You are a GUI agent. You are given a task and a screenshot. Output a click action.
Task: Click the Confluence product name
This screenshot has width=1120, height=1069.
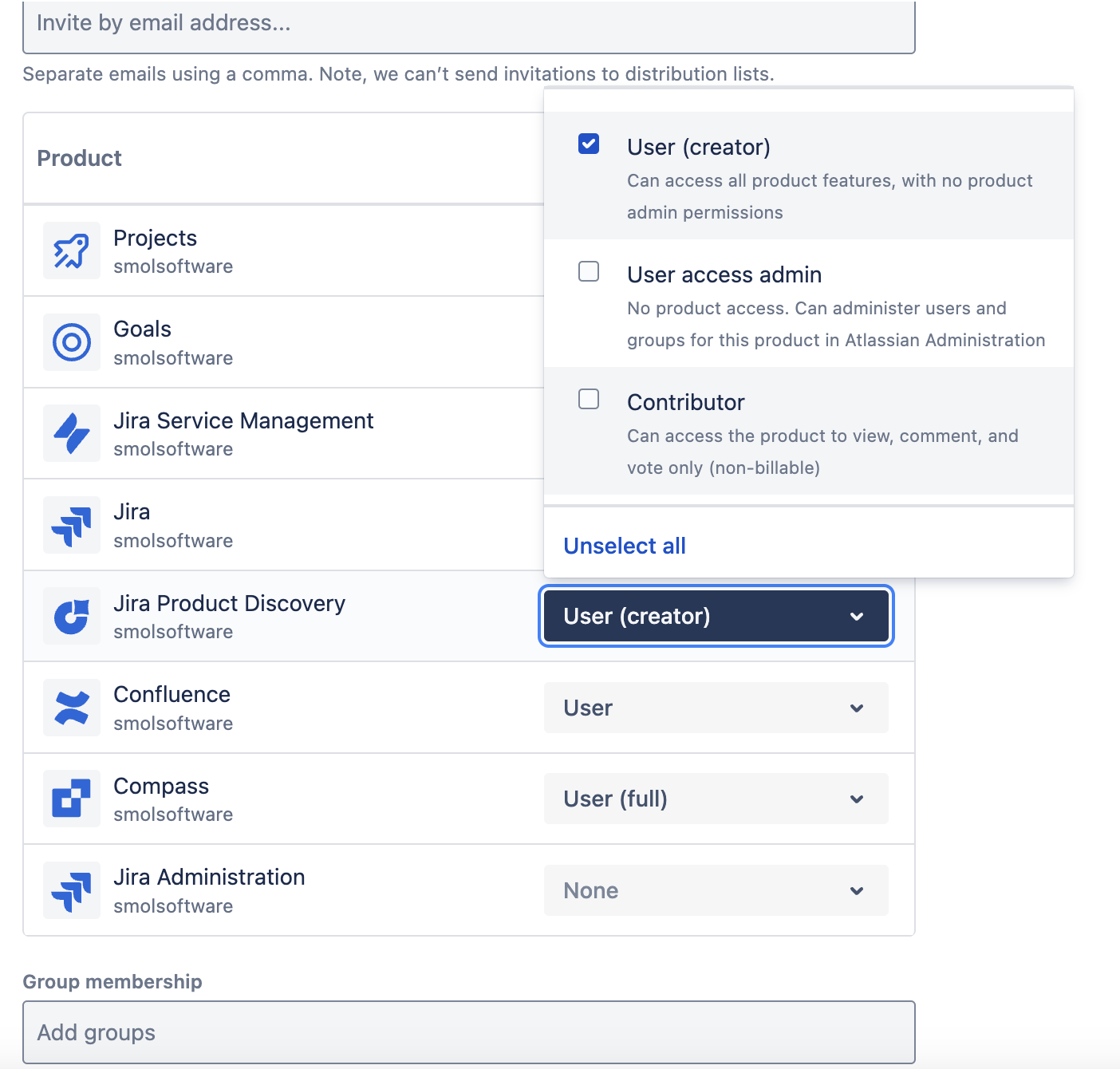pyautogui.click(x=172, y=694)
